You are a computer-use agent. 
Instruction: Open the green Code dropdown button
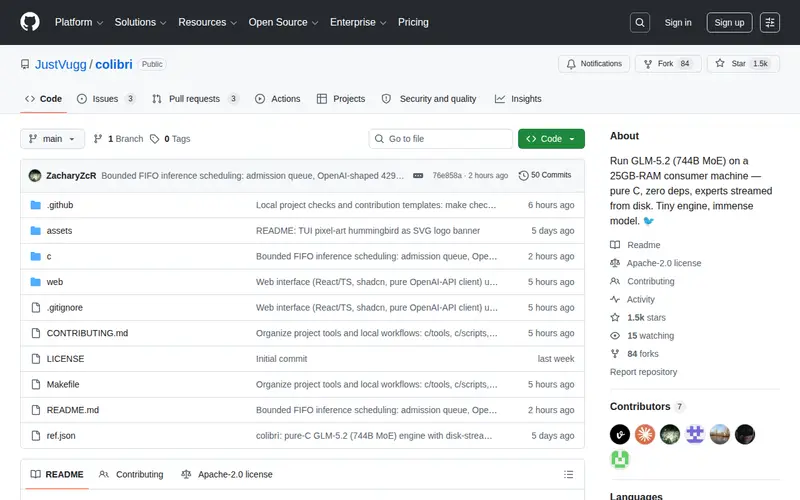(x=551, y=139)
